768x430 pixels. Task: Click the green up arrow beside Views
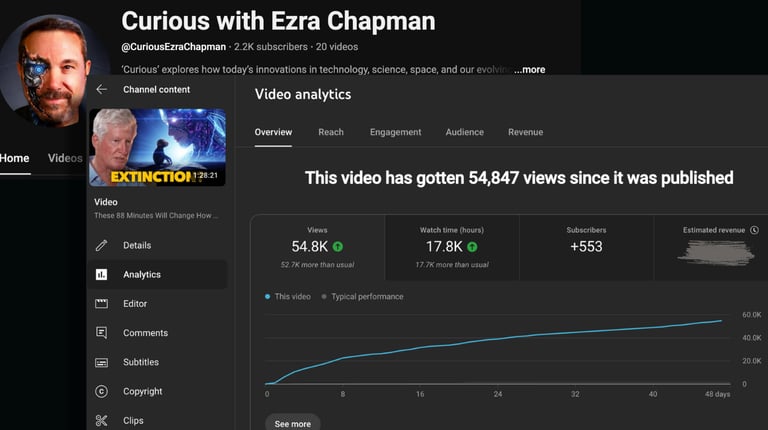[338, 247]
